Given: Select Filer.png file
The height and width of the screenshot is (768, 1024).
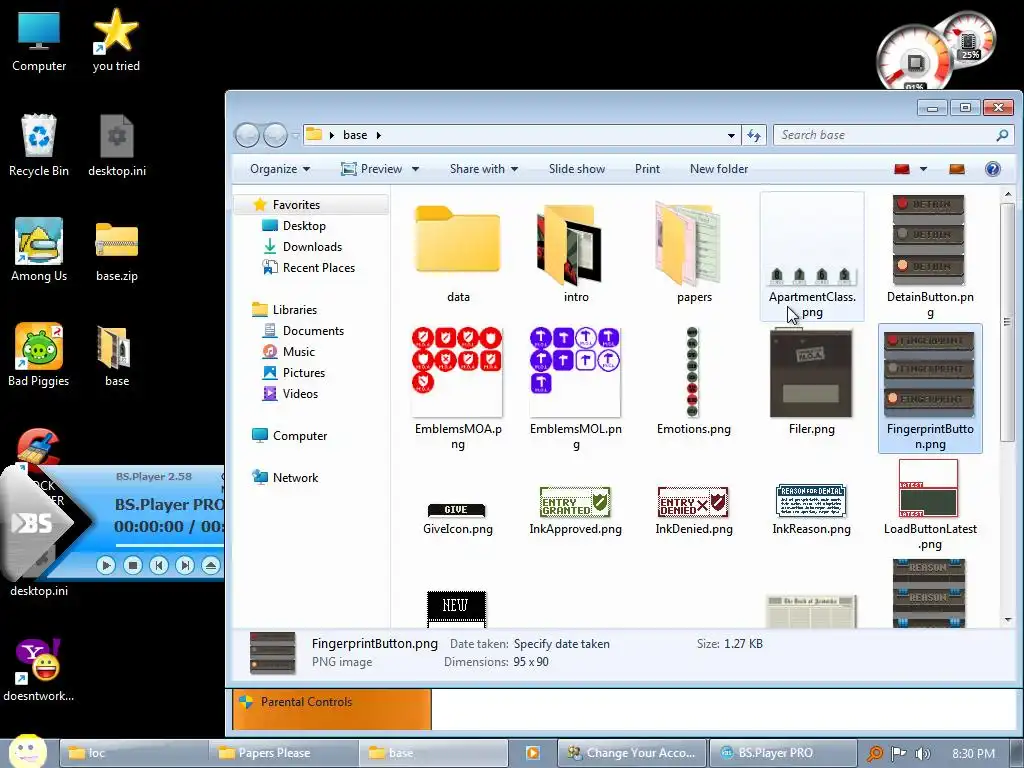Looking at the screenshot, I should point(811,382).
